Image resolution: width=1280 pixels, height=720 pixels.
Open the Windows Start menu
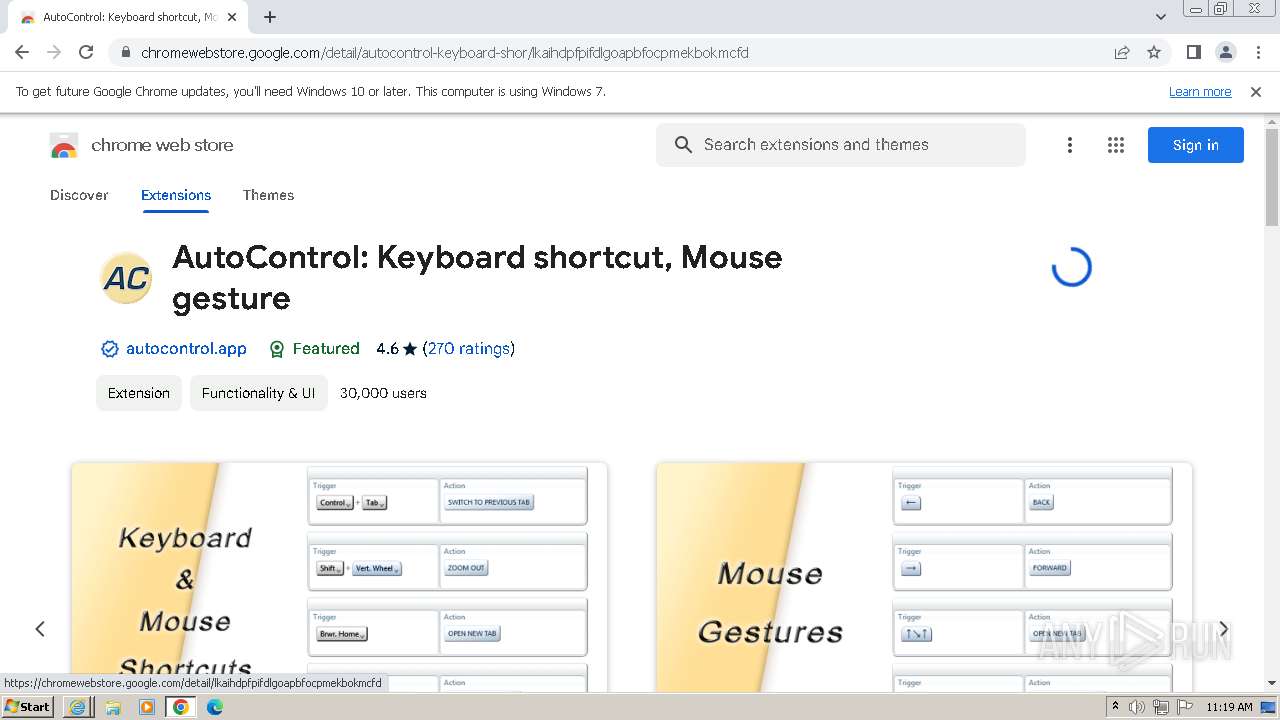point(28,707)
